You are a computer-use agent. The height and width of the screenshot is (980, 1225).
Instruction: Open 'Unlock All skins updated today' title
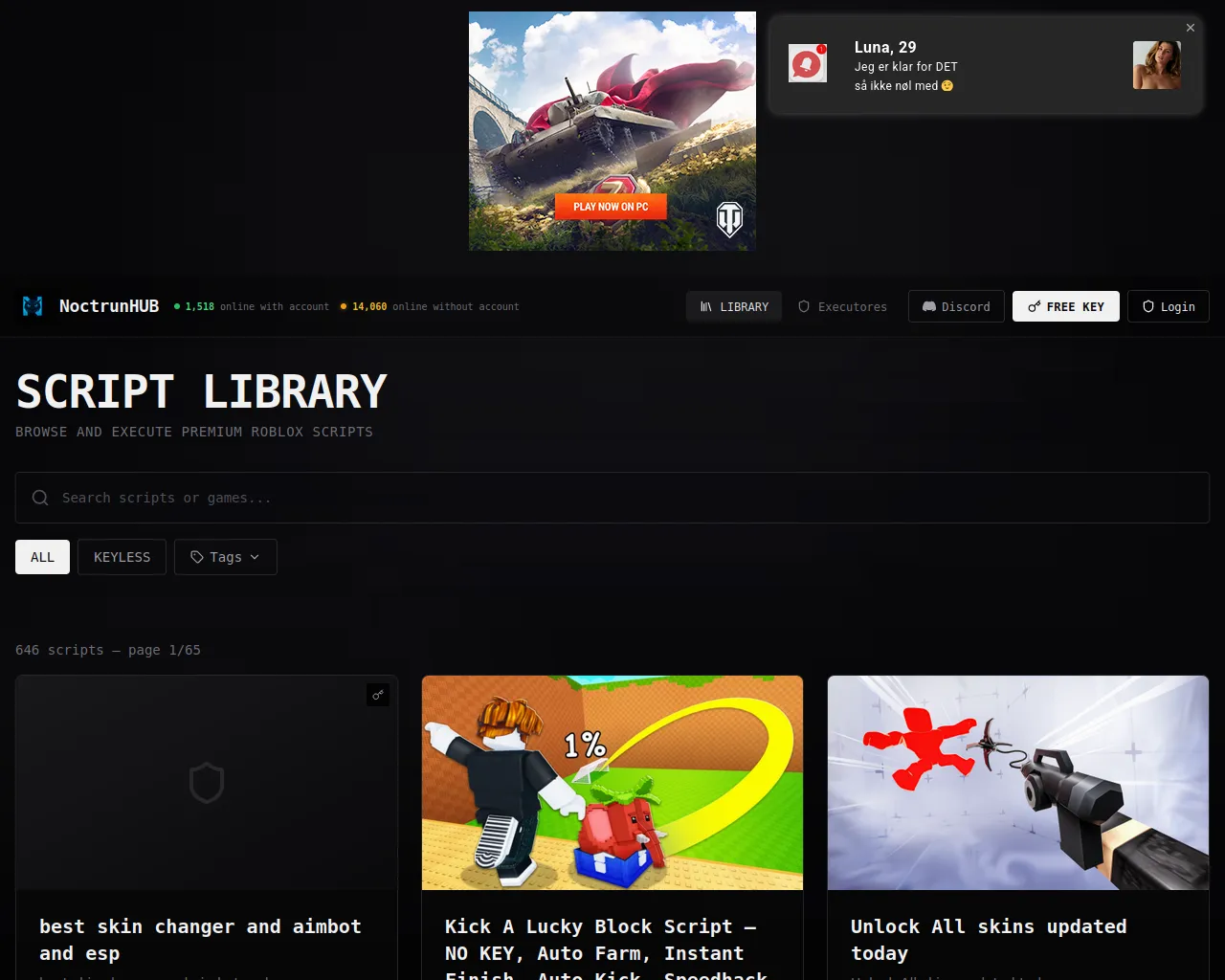click(x=989, y=940)
